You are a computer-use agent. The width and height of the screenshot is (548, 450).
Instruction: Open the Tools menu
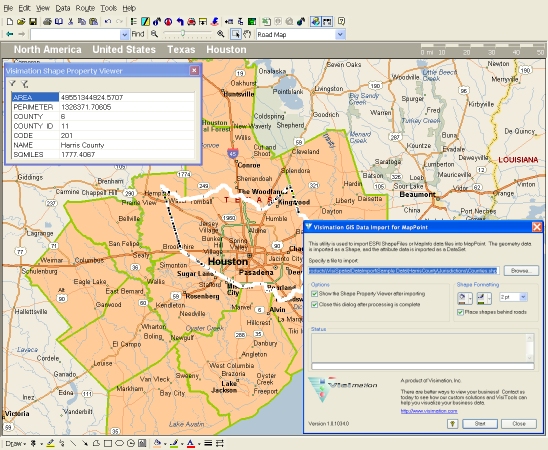pyautogui.click(x=108, y=8)
